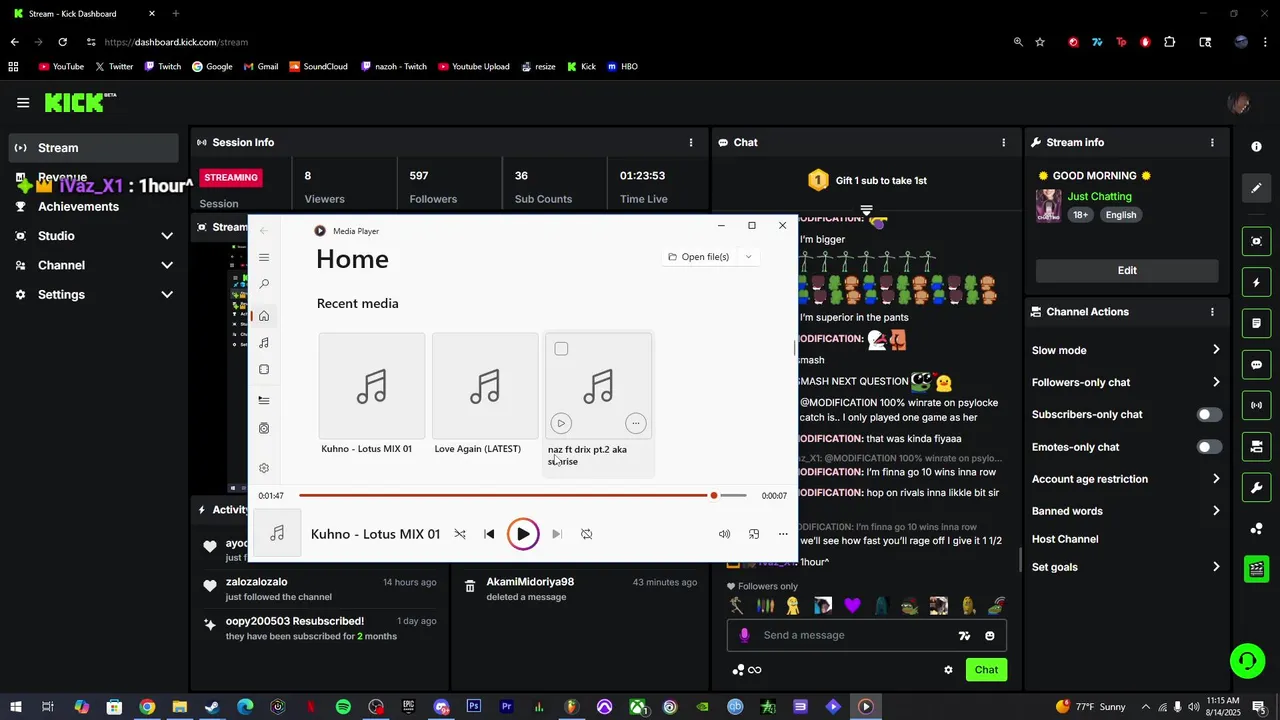Open Media Player more options ellipsis
The width and height of the screenshot is (1280, 720).
783,534
